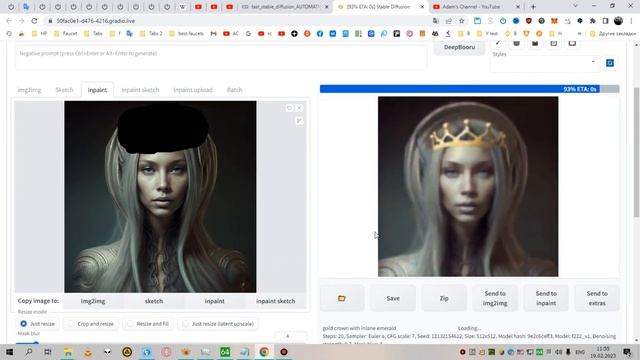Copy image to inpaint sketch button
640x360 pixels.
[276, 301]
